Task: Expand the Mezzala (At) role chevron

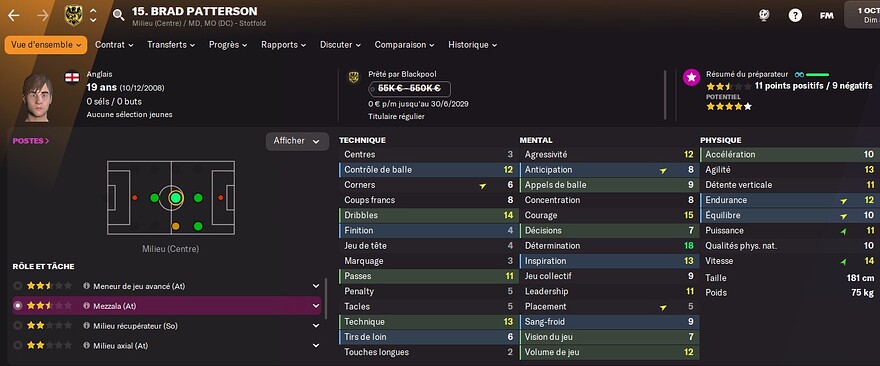Action: (x=316, y=306)
